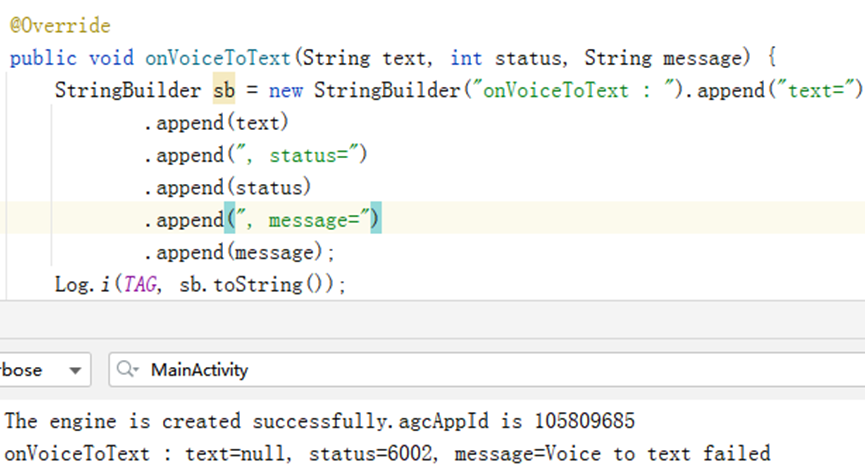Image resolution: width=865 pixels, height=466 pixels.
Task: Click the public keyword in method declaration
Action: pos(43,58)
